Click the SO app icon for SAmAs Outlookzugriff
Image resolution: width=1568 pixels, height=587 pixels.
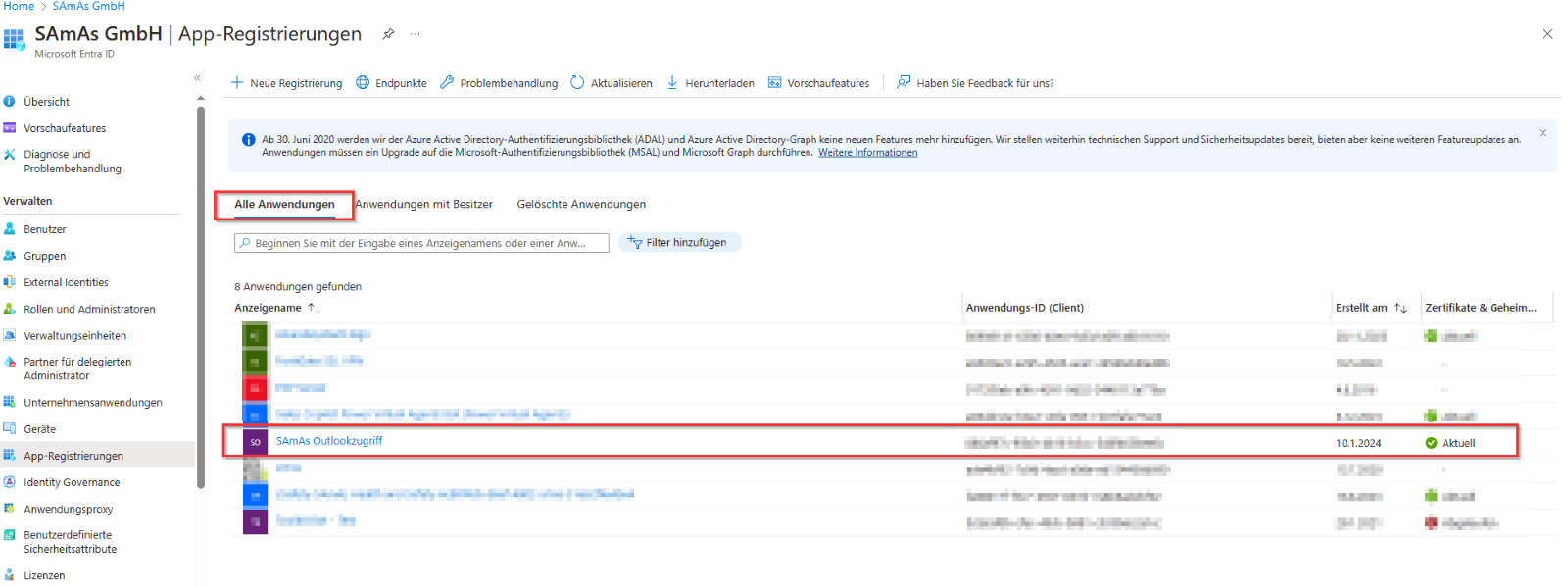tap(255, 442)
